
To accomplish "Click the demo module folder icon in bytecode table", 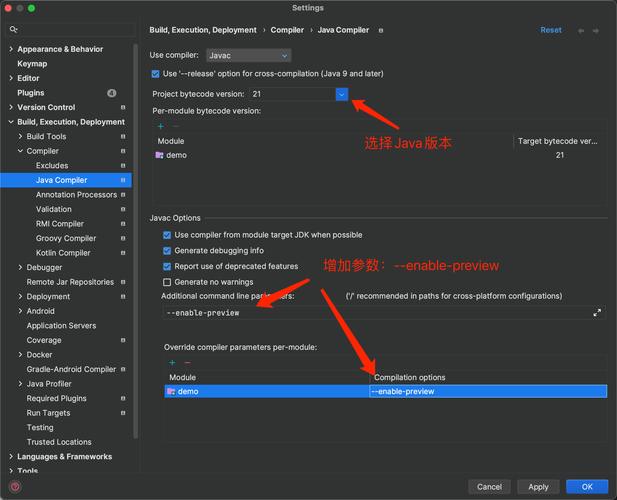I will pos(160,155).
